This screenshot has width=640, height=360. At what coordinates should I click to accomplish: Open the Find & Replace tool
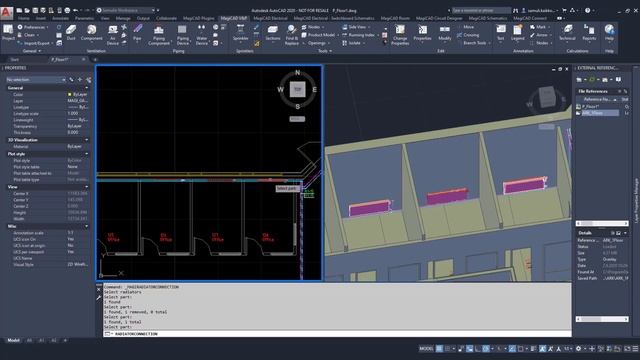[291, 35]
